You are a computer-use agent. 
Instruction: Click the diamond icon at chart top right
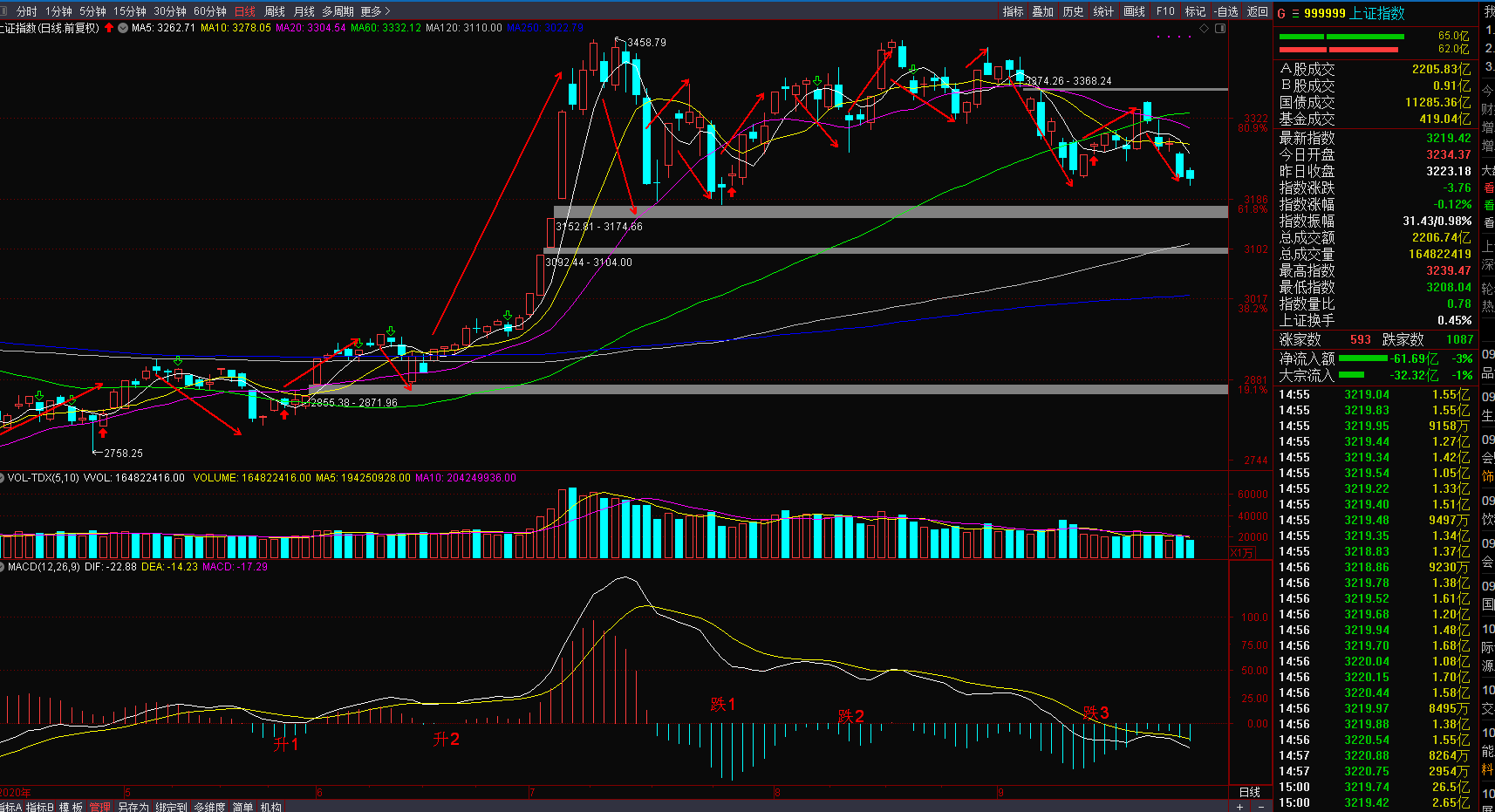pos(1205,28)
